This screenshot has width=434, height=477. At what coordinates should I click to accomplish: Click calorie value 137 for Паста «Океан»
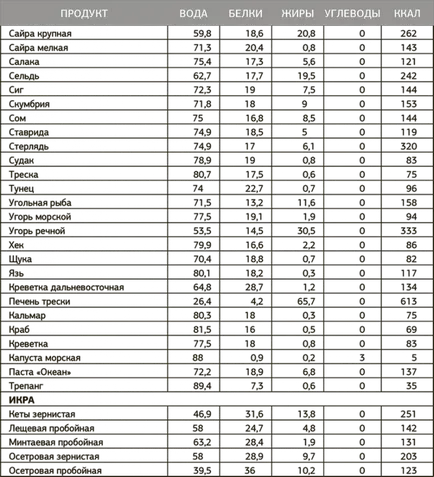pyautogui.click(x=409, y=372)
